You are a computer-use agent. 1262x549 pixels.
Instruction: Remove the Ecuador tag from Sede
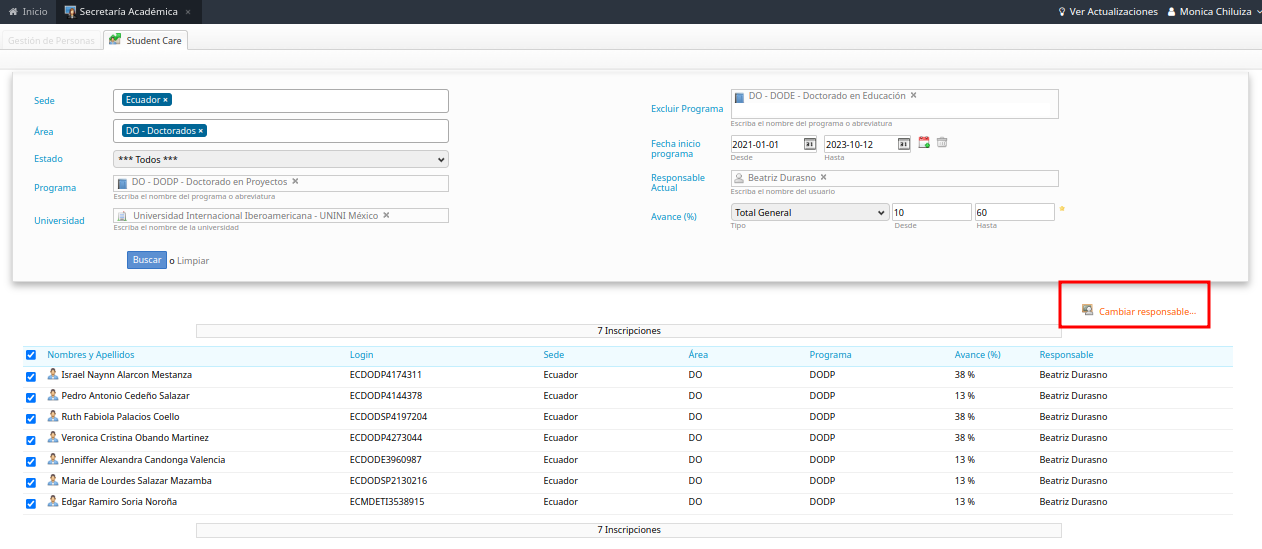click(166, 100)
